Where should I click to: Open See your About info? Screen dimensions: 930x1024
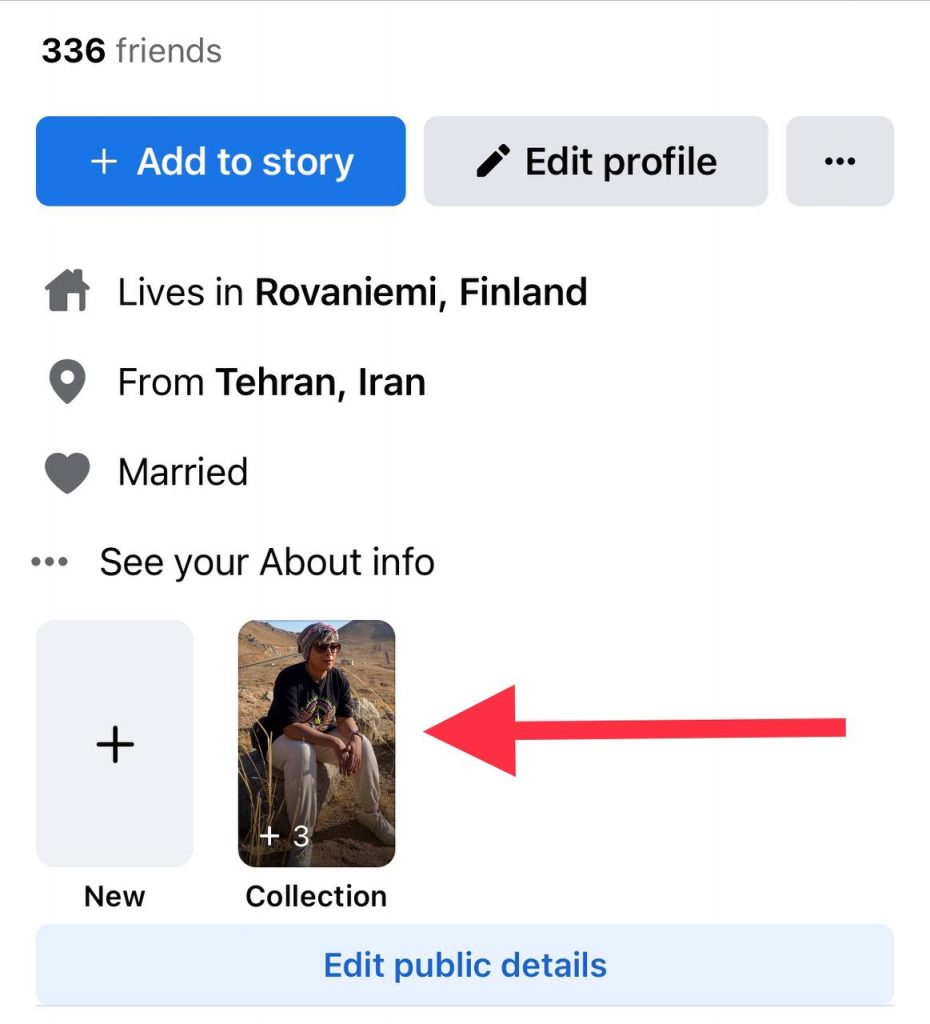[x=267, y=561]
